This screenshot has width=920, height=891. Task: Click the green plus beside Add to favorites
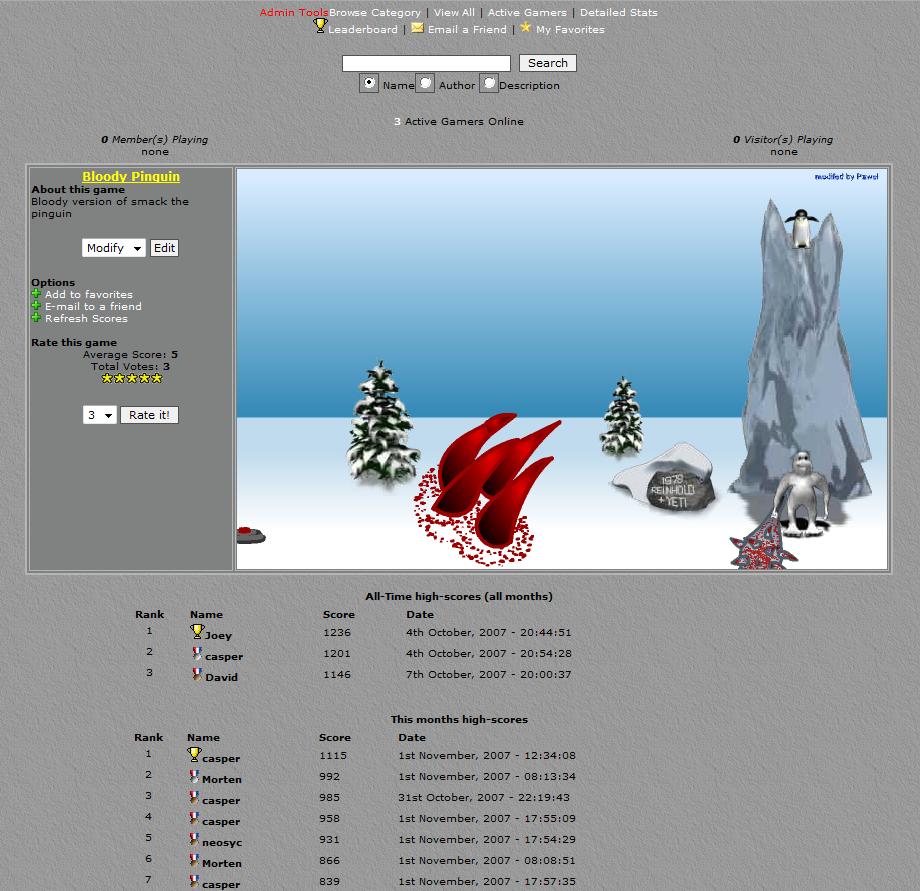pyautogui.click(x=36, y=294)
